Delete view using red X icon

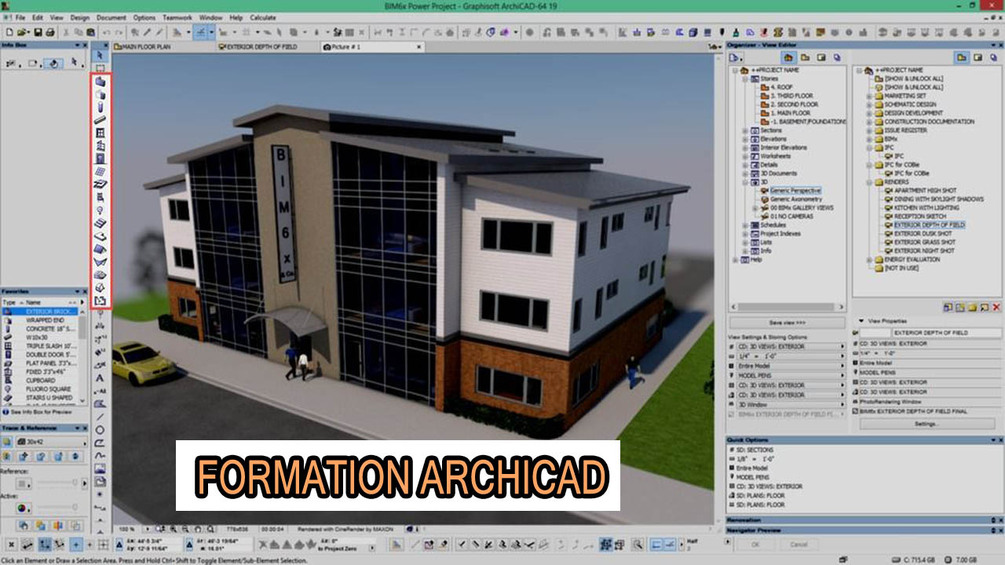coord(996,307)
